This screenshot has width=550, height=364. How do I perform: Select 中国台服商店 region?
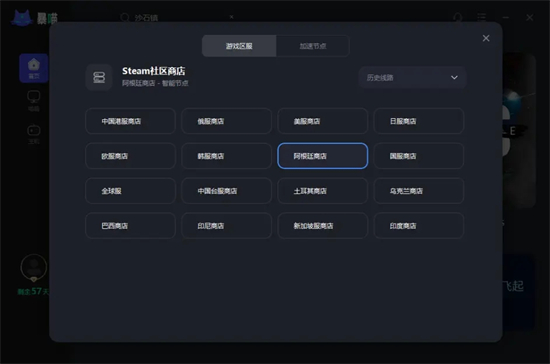coord(227,191)
